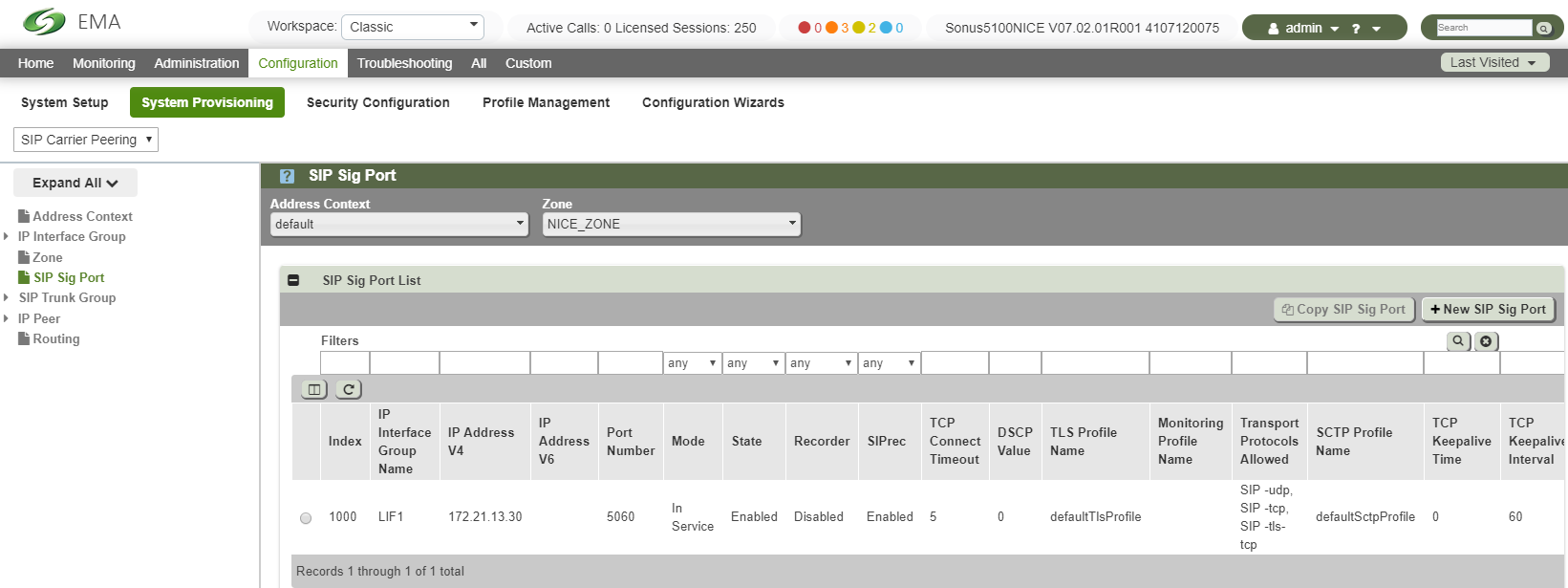
Task: Click the magnifier icon beside the Search box
Action: click(x=1543, y=28)
